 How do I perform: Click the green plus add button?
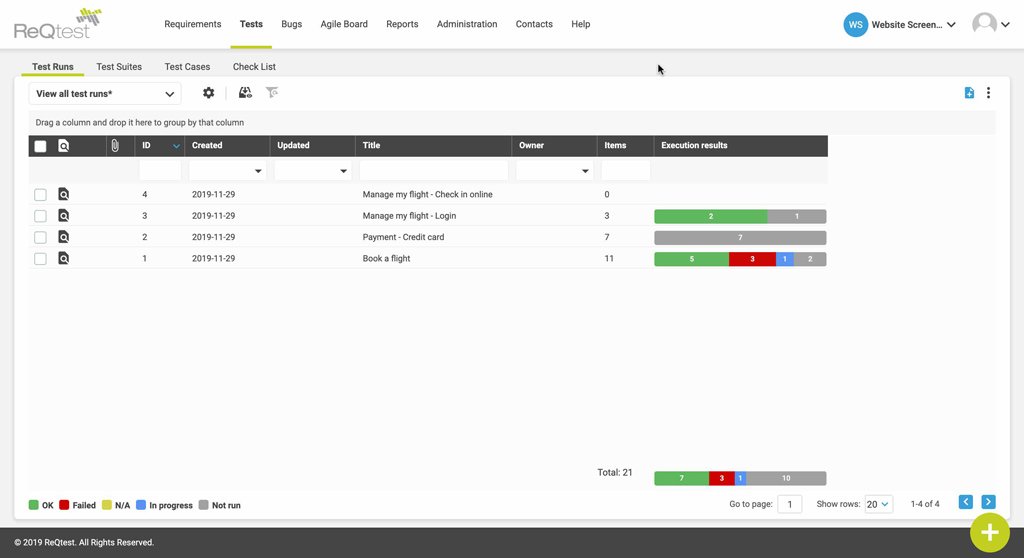pyautogui.click(x=989, y=533)
